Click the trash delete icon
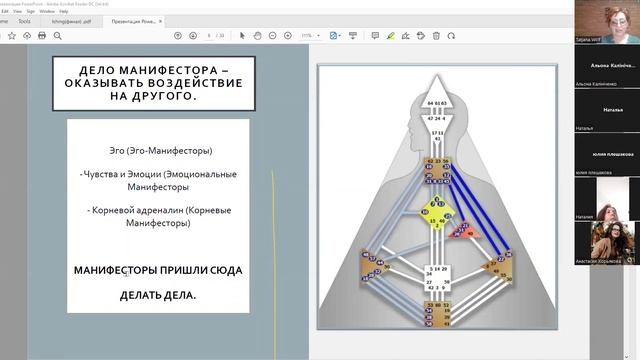The height and width of the screenshot is (360, 640). 436,36
